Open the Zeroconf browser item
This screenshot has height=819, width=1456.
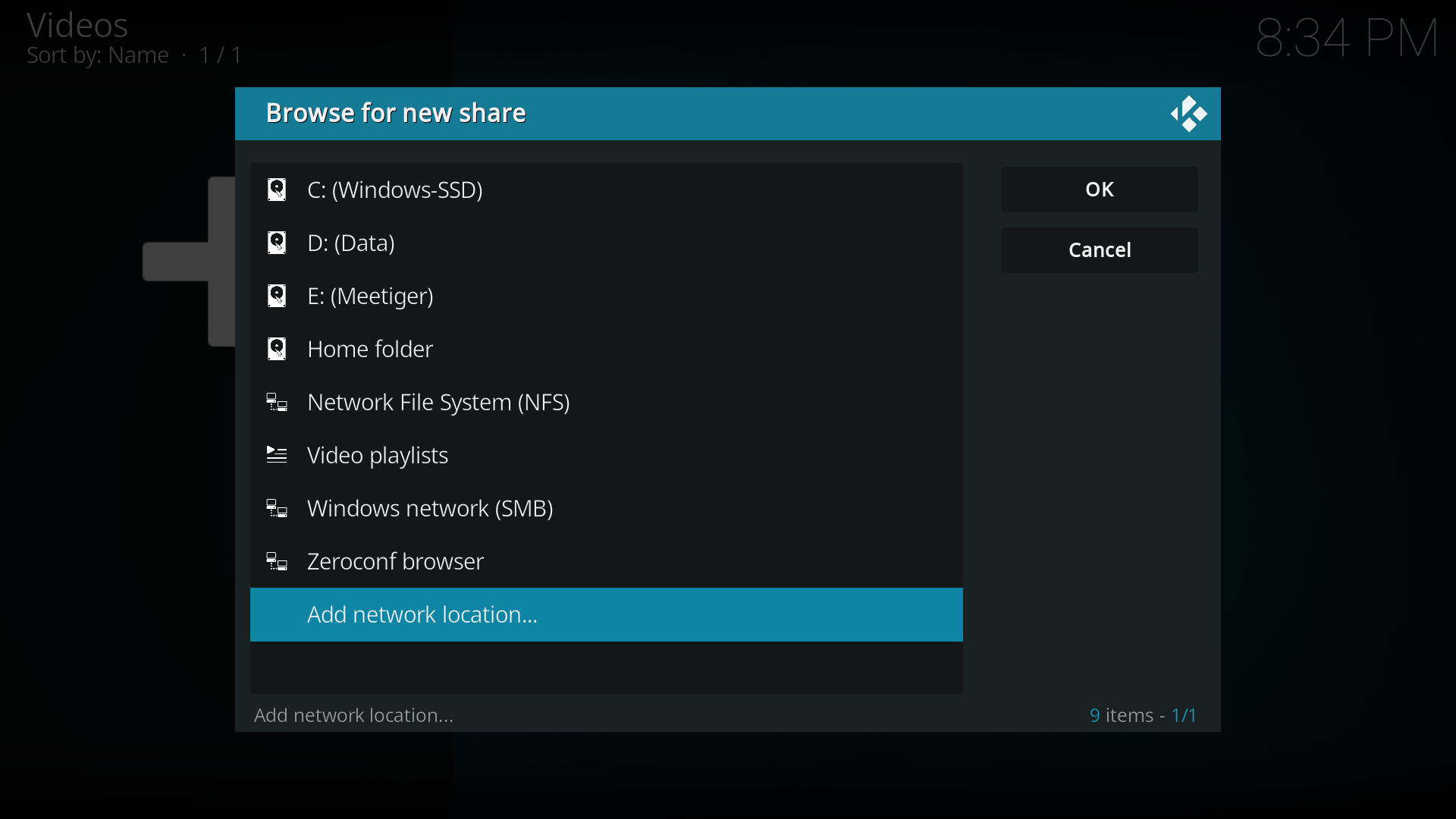click(395, 561)
